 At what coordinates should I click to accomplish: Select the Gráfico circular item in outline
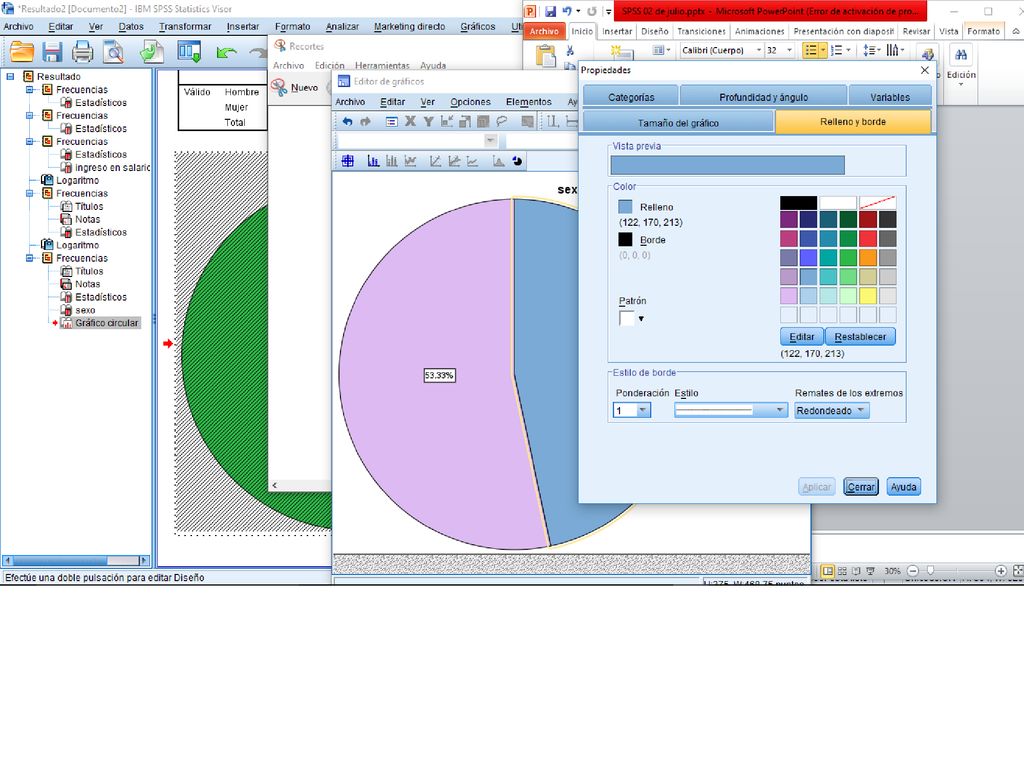pyautogui.click(x=106, y=323)
